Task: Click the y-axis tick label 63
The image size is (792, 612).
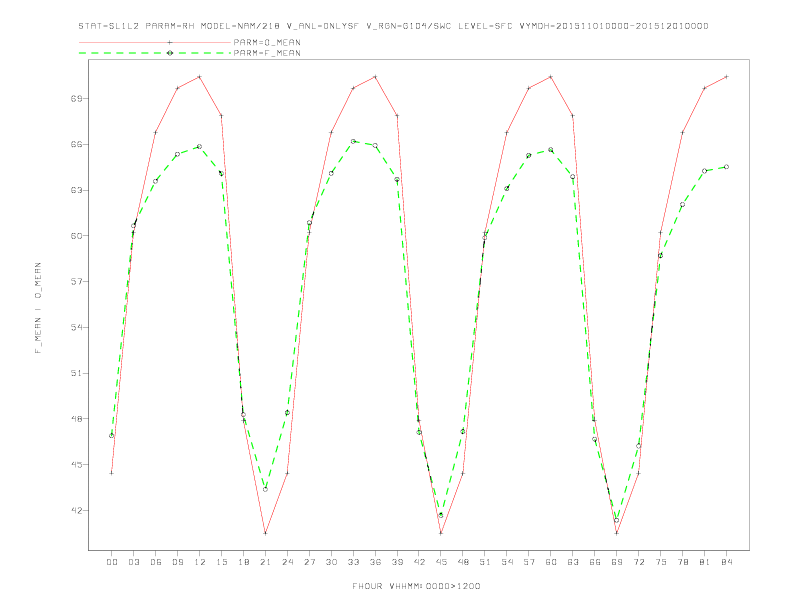Action: (x=76, y=190)
